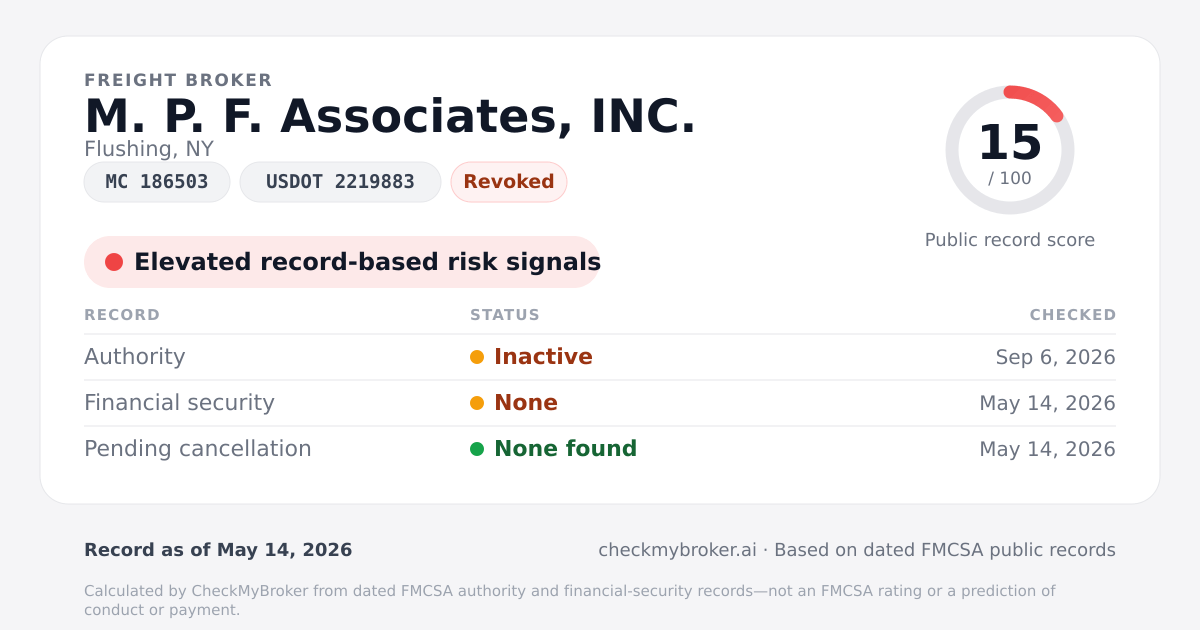This screenshot has height=630, width=1200.
Task: Click the orange dot next to None status
Action: (x=477, y=403)
